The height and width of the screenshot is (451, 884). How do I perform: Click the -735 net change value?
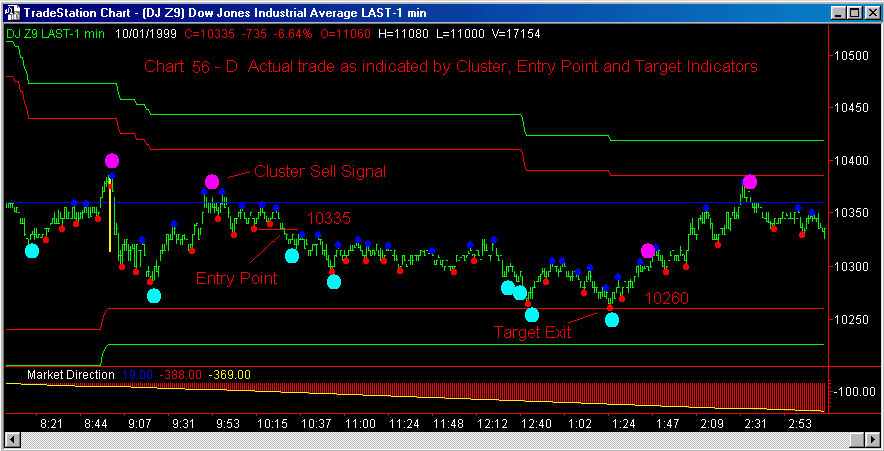click(254, 34)
